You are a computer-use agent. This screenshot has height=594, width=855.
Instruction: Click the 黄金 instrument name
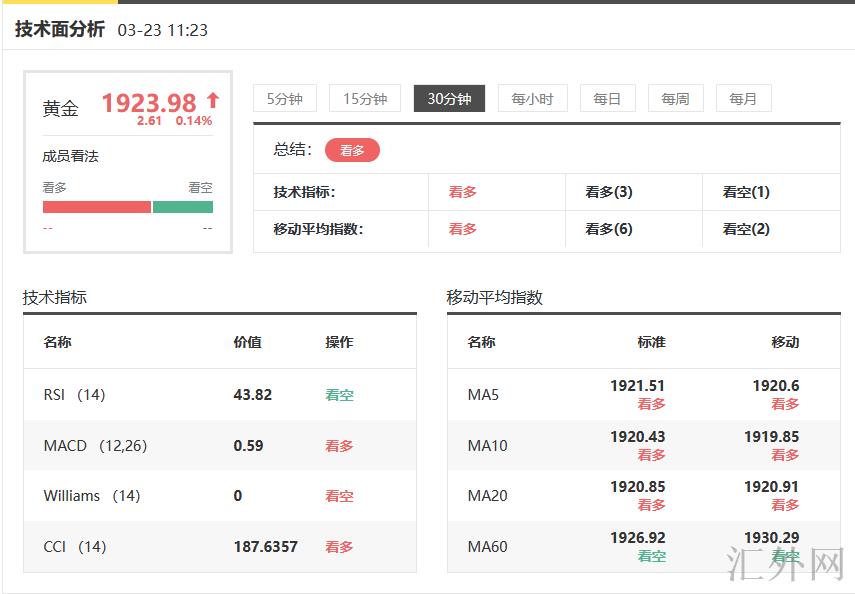(x=60, y=109)
